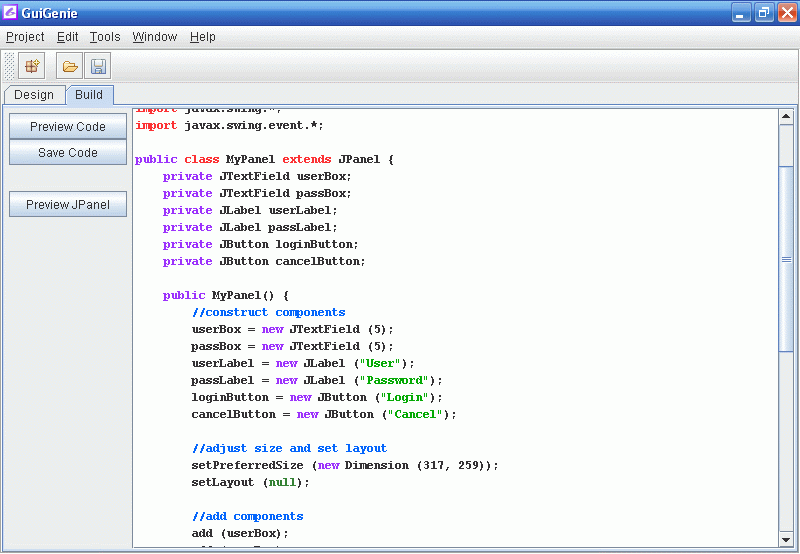This screenshot has height=554, width=800.
Task: Launch Preview JPanel
Action: click(68, 205)
